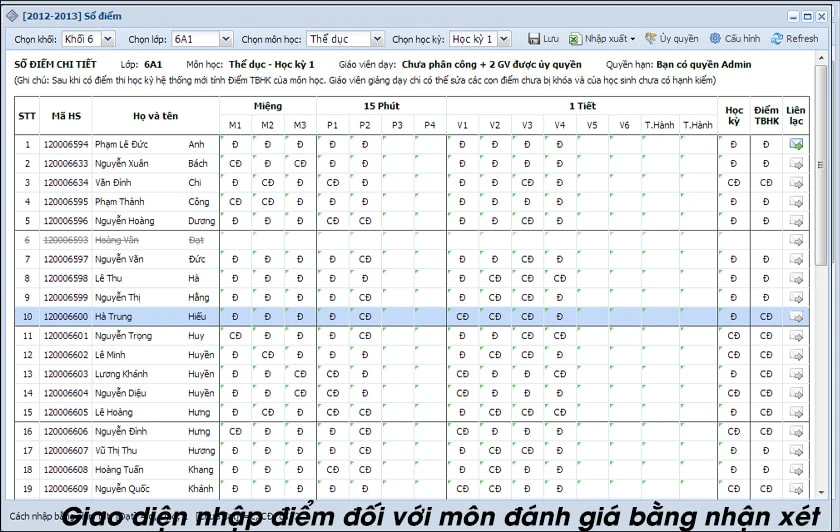Open the Nhập xuất Excel menu

click(x=602, y=39)
